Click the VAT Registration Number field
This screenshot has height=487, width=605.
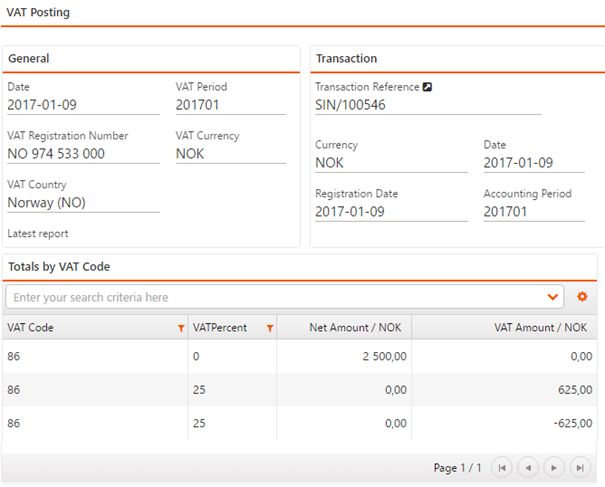click(x=82, y=154)
